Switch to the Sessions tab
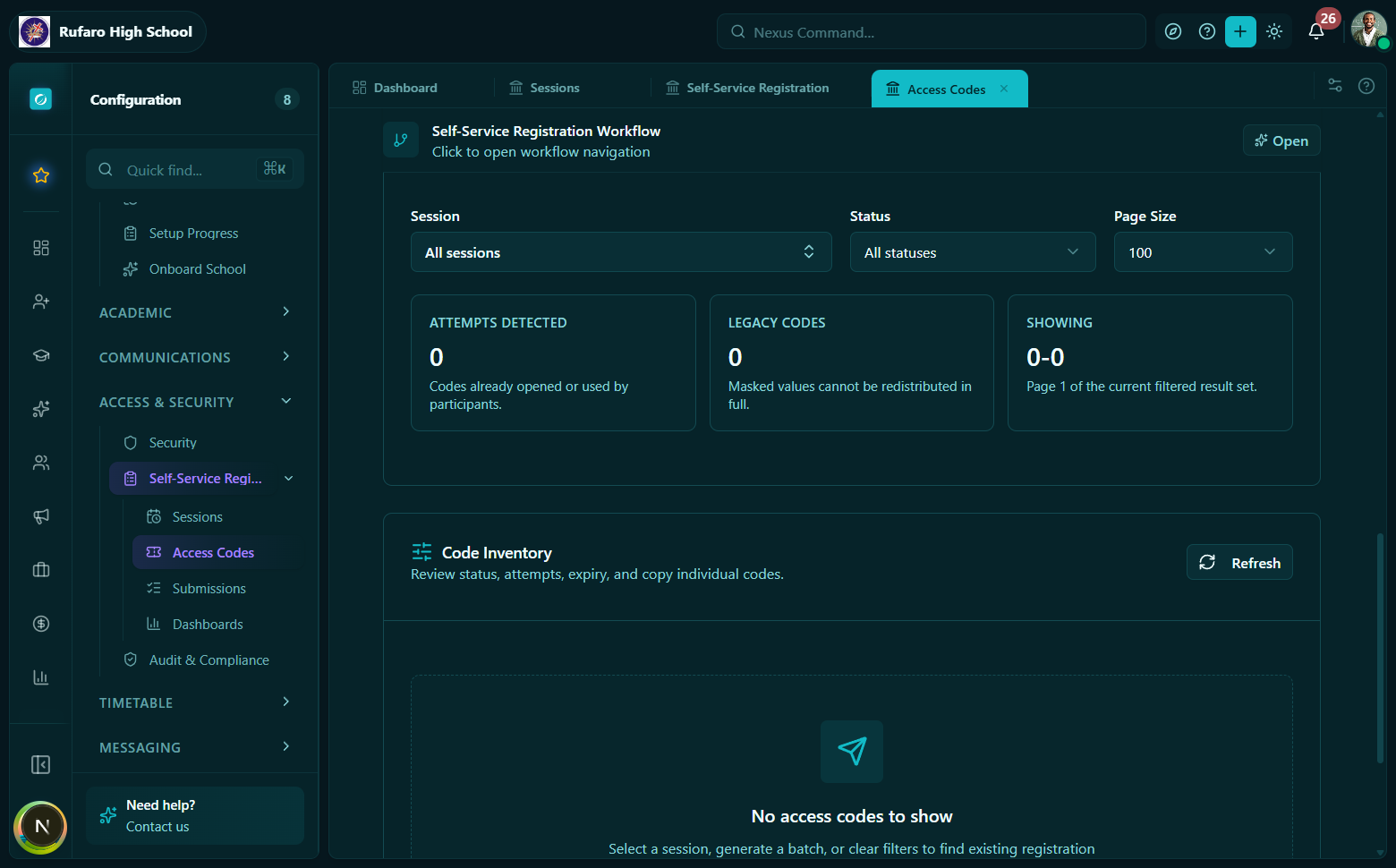The width and height of the screenshot is (1396, 868). 544,88
